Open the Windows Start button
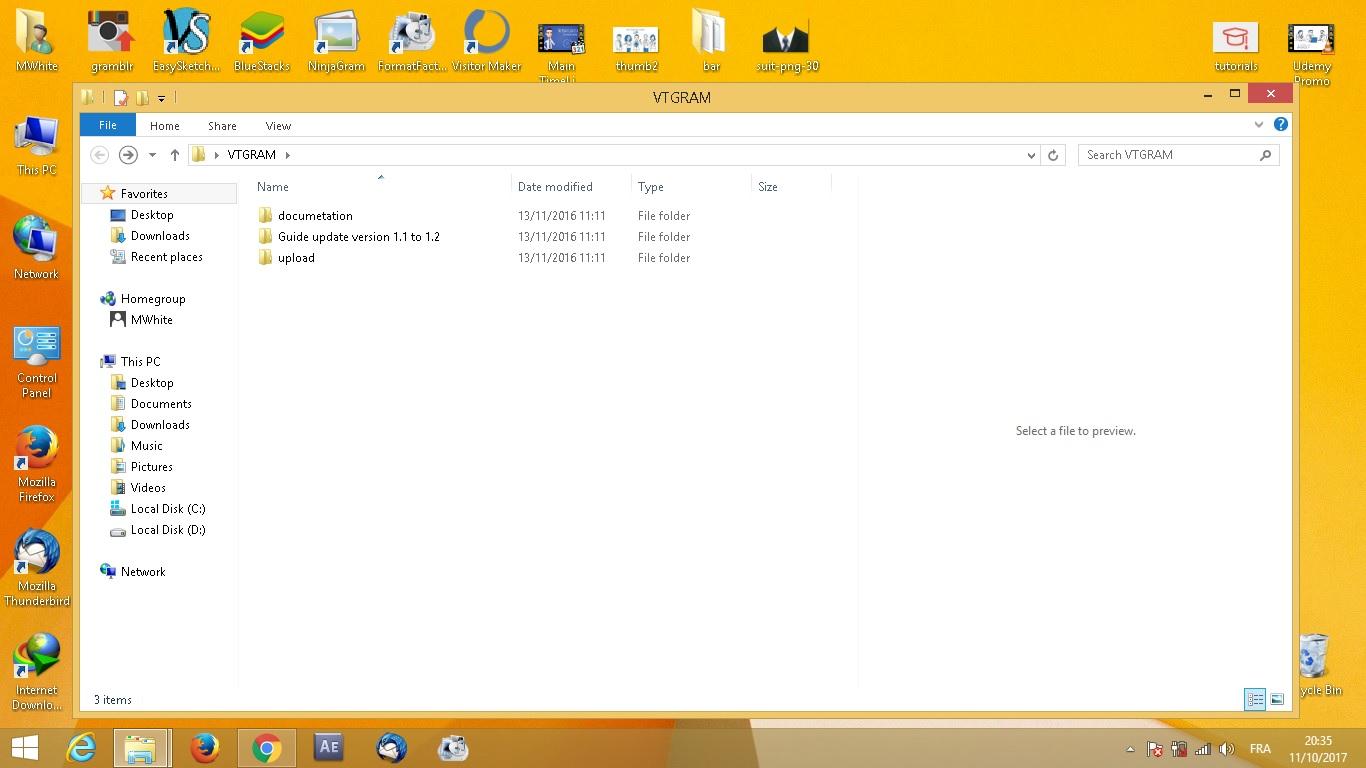Image resolution: width=1366 pixels, height=768 pixels. (x=24, y=748)
